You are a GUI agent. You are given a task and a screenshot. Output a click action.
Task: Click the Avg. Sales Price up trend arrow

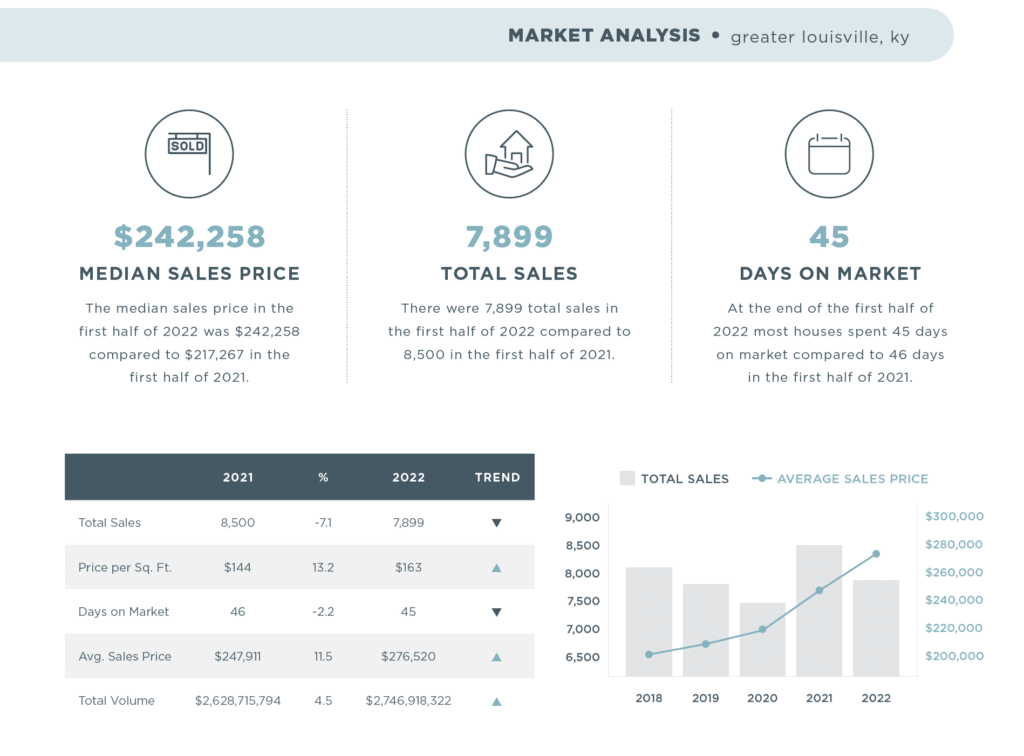coord(496,657)
